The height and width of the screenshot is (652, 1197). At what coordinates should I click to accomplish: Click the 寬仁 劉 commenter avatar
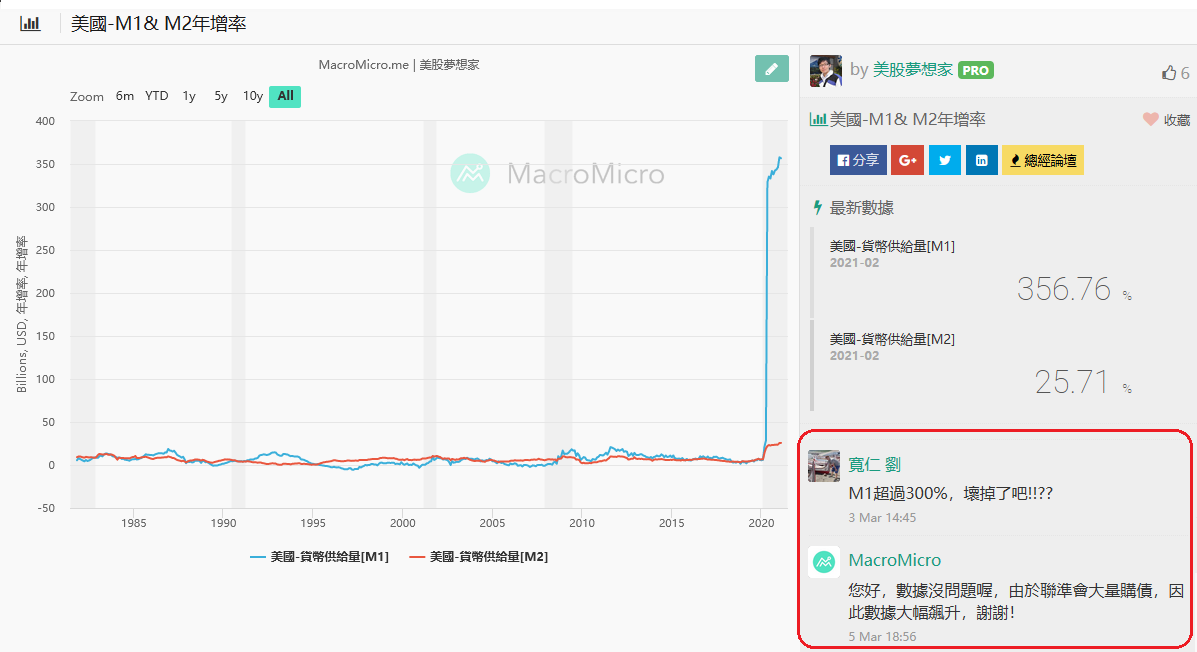[824, 466]
